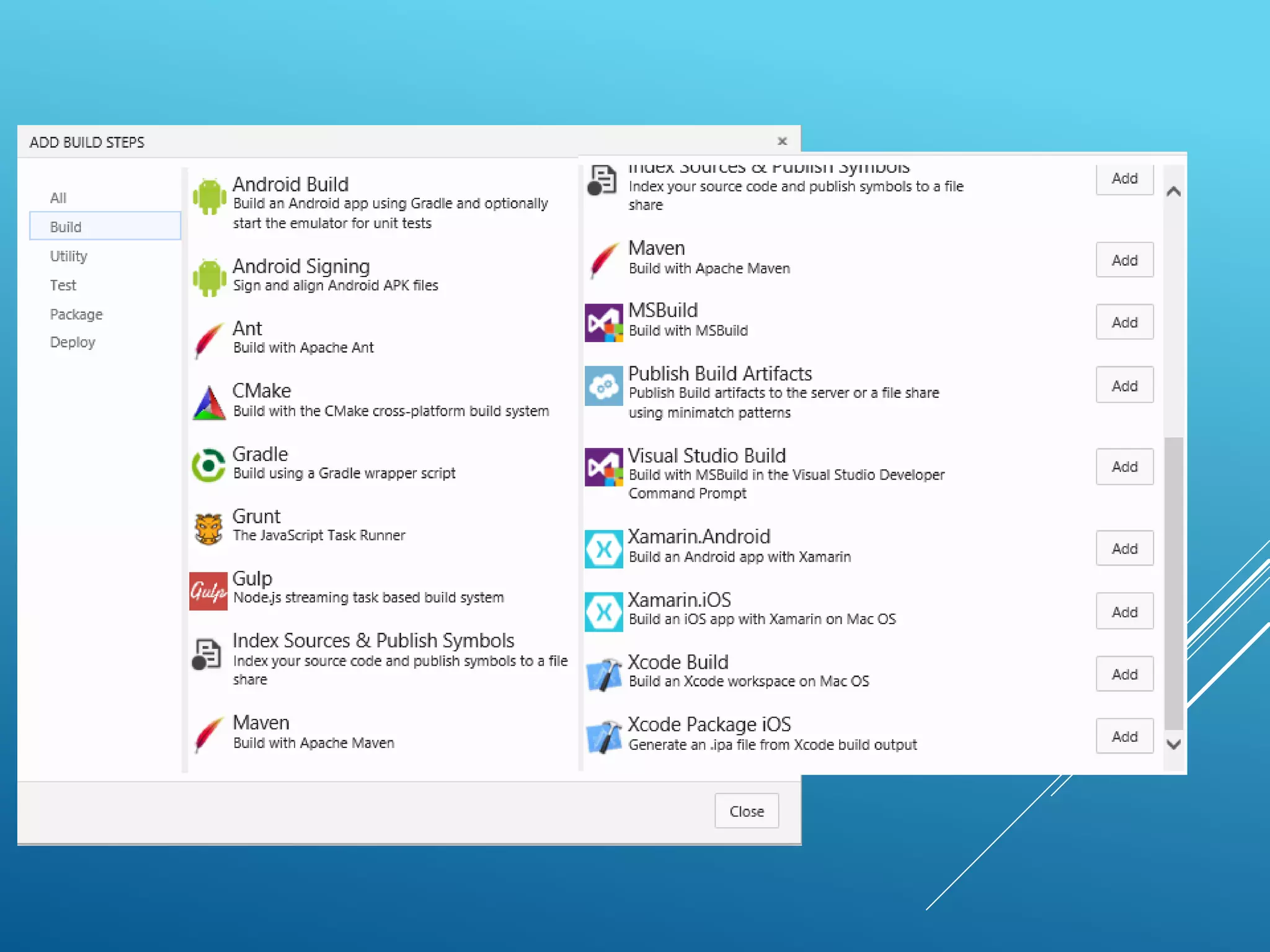The height and width of the screenshot is (952, 1270).
Task: Click the Xamarin.Android hexagon icon
Action: click(x=603, y=549)
